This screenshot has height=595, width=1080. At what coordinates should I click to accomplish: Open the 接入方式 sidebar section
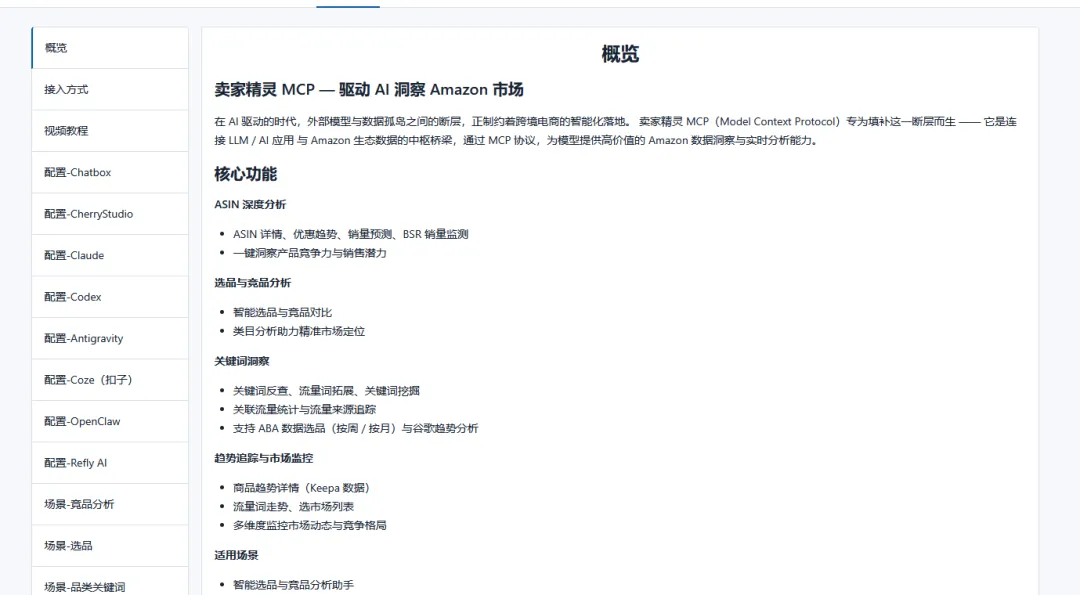[110, 90]
